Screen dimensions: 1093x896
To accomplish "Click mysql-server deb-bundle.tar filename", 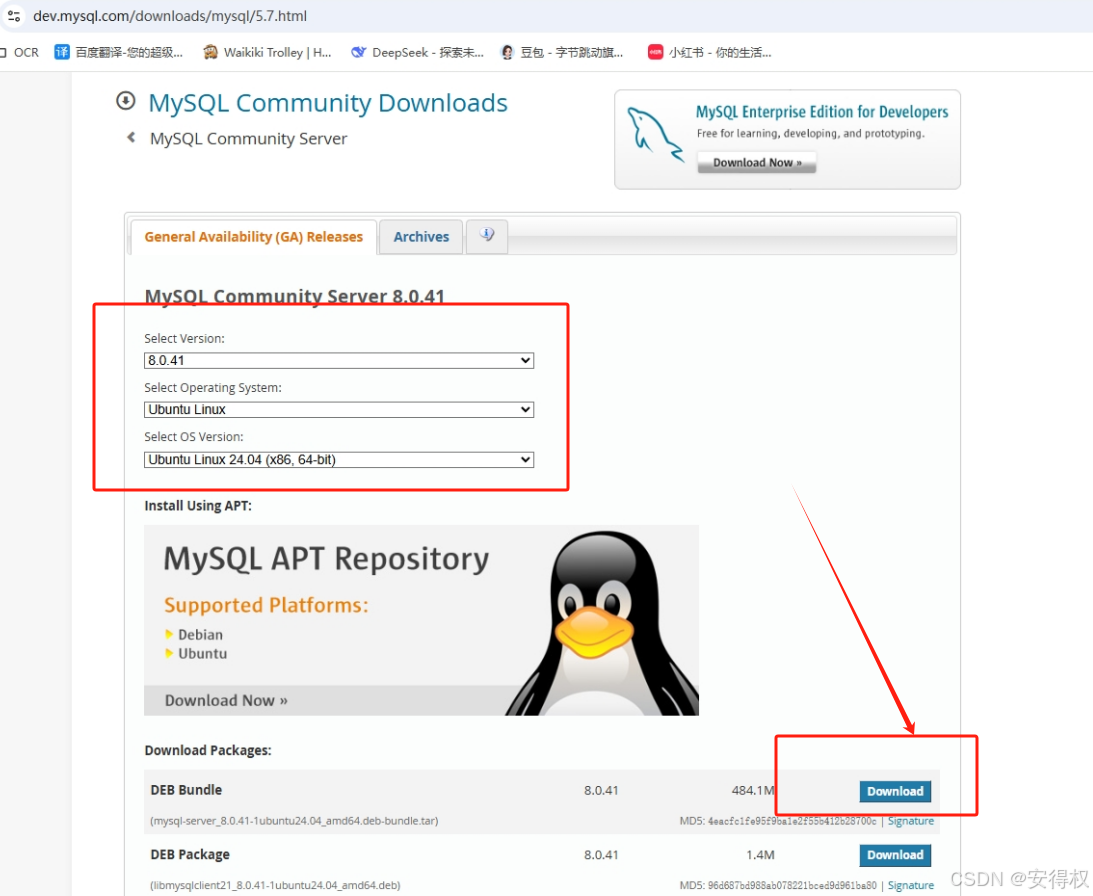I will tap(294, 821).
